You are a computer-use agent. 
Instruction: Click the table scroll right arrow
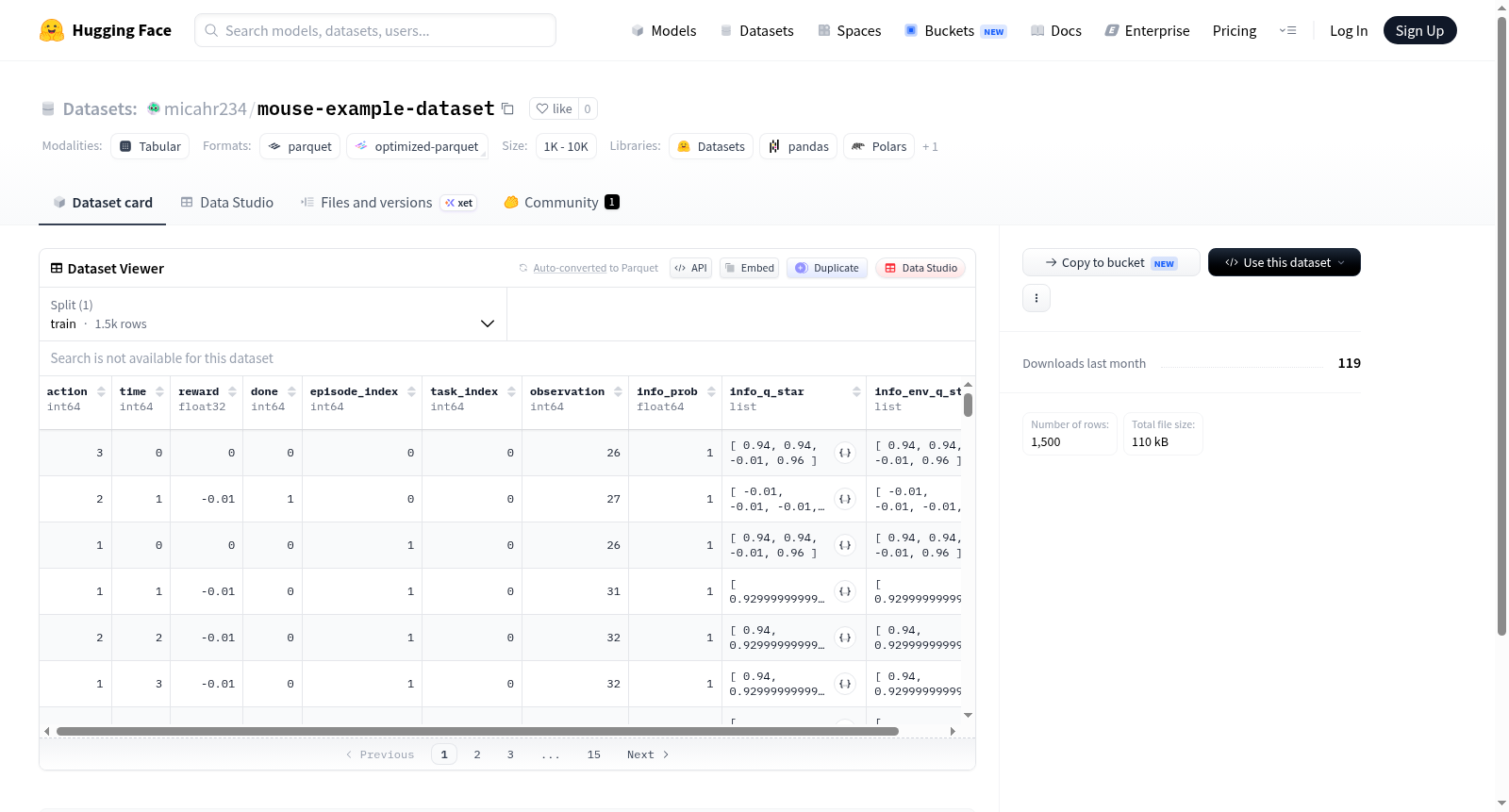click(x=953, y=731)
